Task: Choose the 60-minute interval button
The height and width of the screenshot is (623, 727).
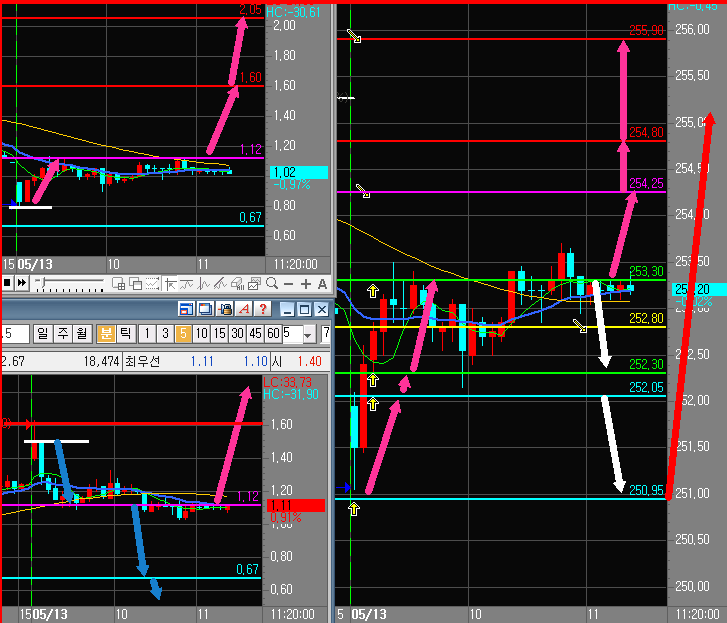Action: click(x=273, y=333)
